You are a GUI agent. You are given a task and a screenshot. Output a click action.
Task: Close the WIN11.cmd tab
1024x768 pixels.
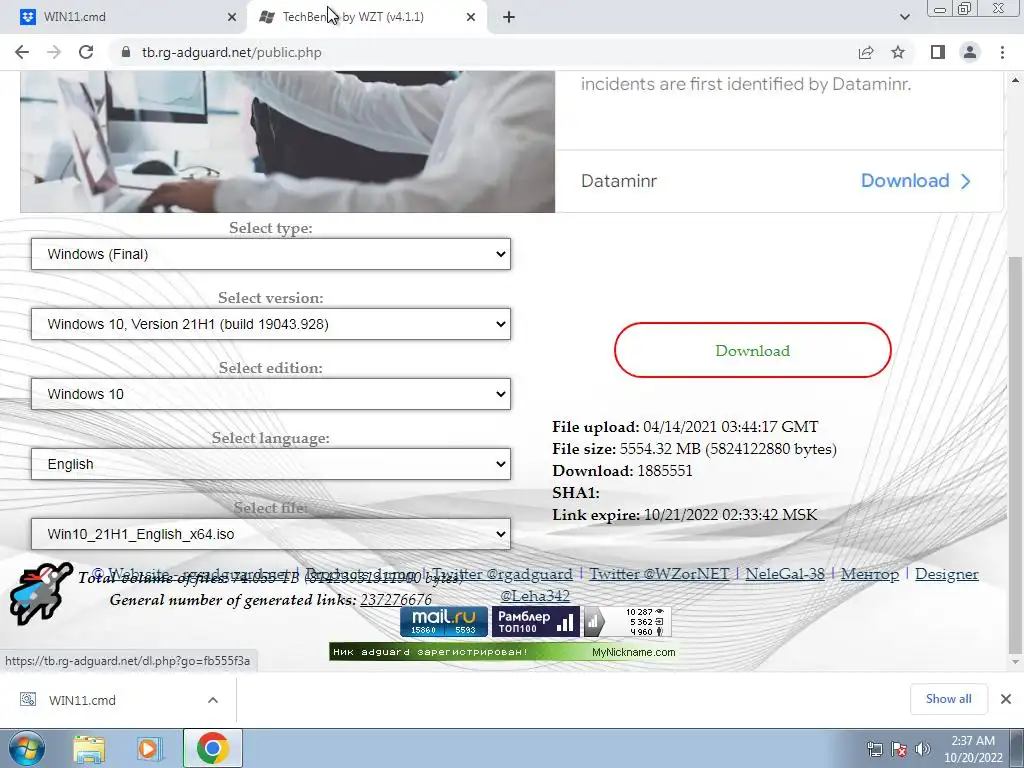(232, 17)
